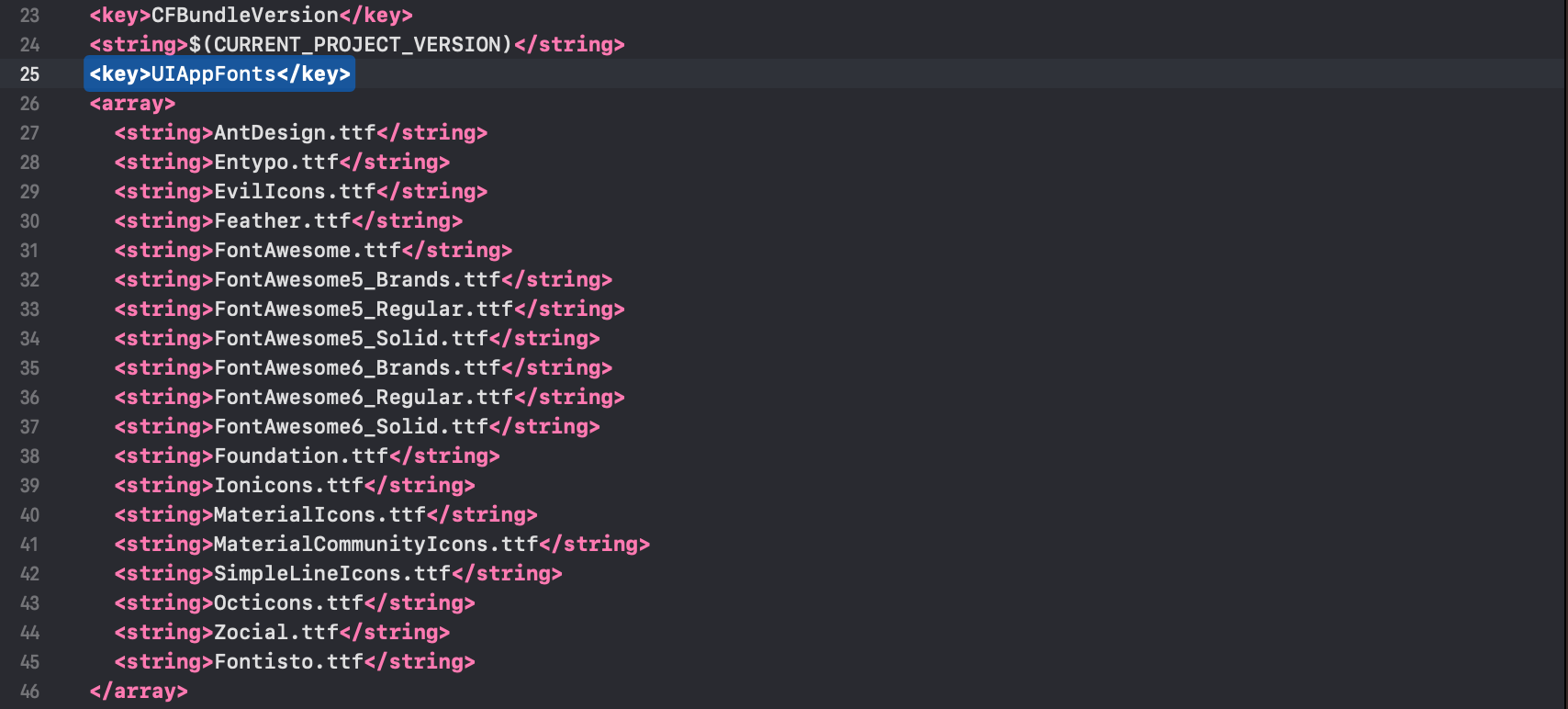Click line number 31 in gutter
1568x709 pixels.
[x=30, y=251]
